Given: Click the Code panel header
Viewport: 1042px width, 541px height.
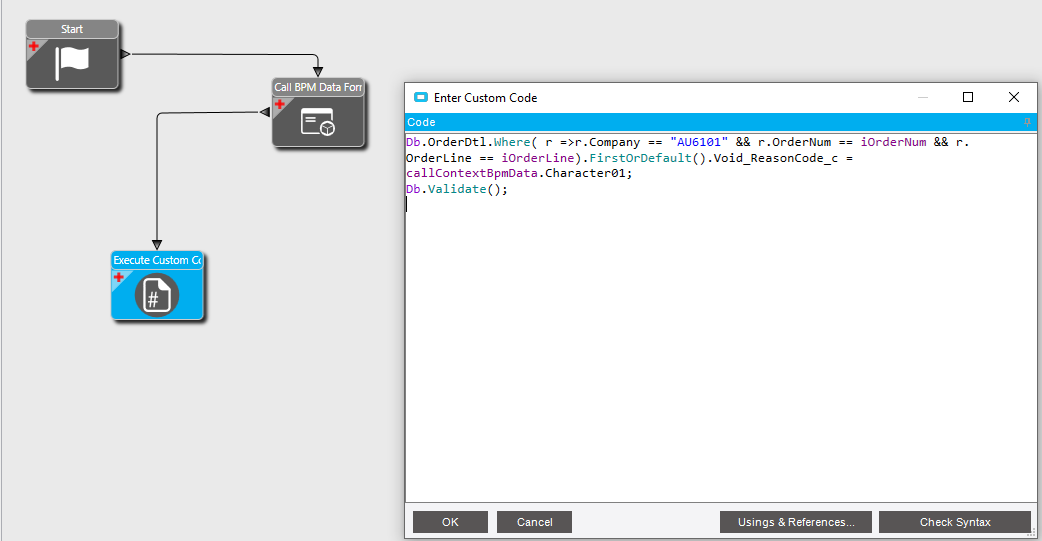Looking at the screenshot, I should (x=721, y=122).
